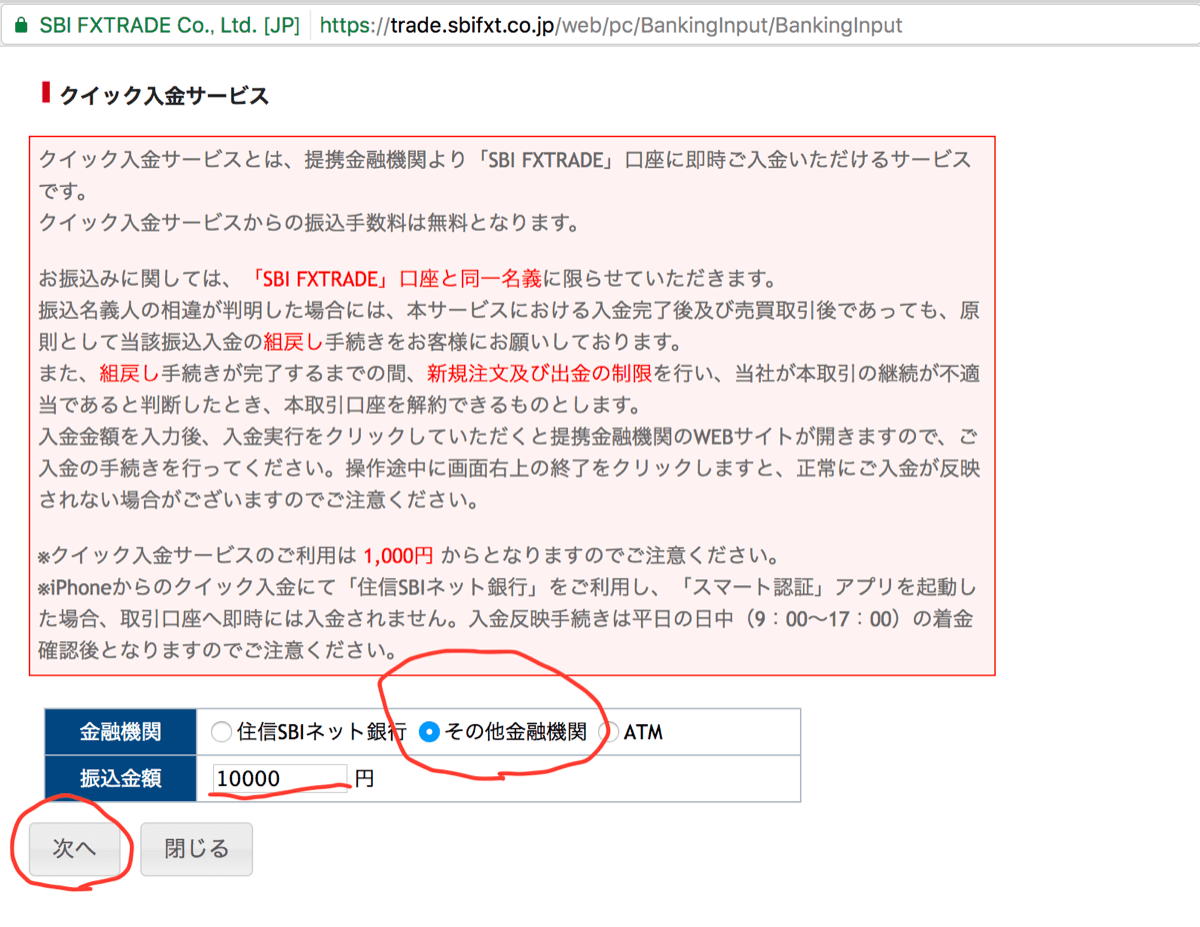1200x927 pixels.
Task: Click the trade.sbifxt.co.jp URL in address bar
Action: 610,25
